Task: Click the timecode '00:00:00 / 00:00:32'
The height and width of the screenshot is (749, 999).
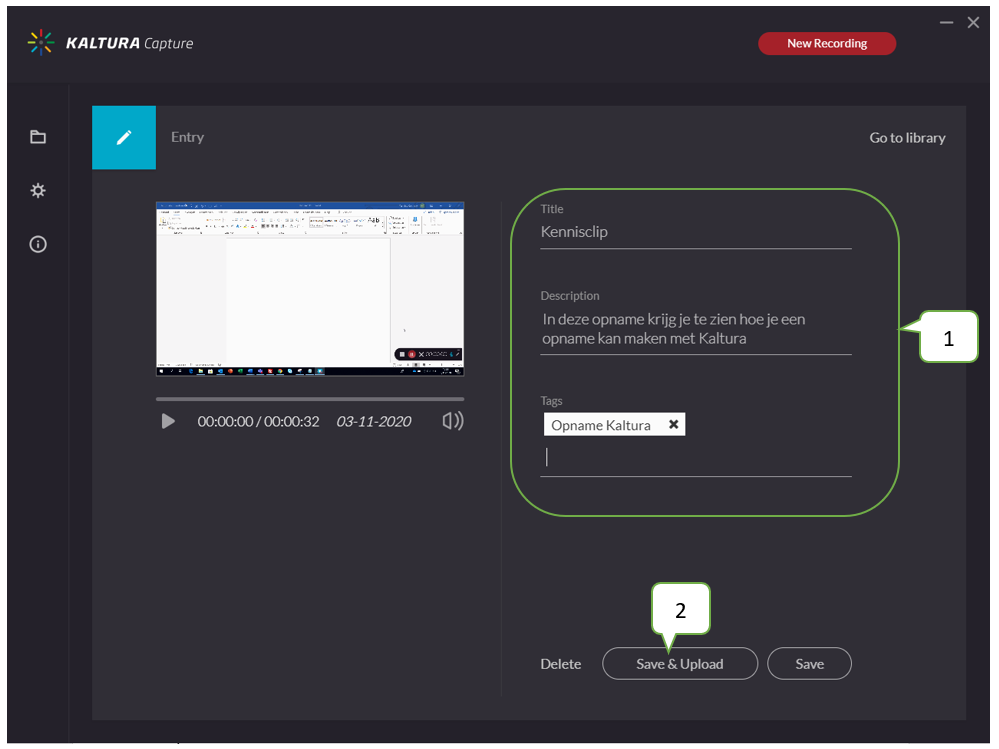Action: click(x=258, y=421)
